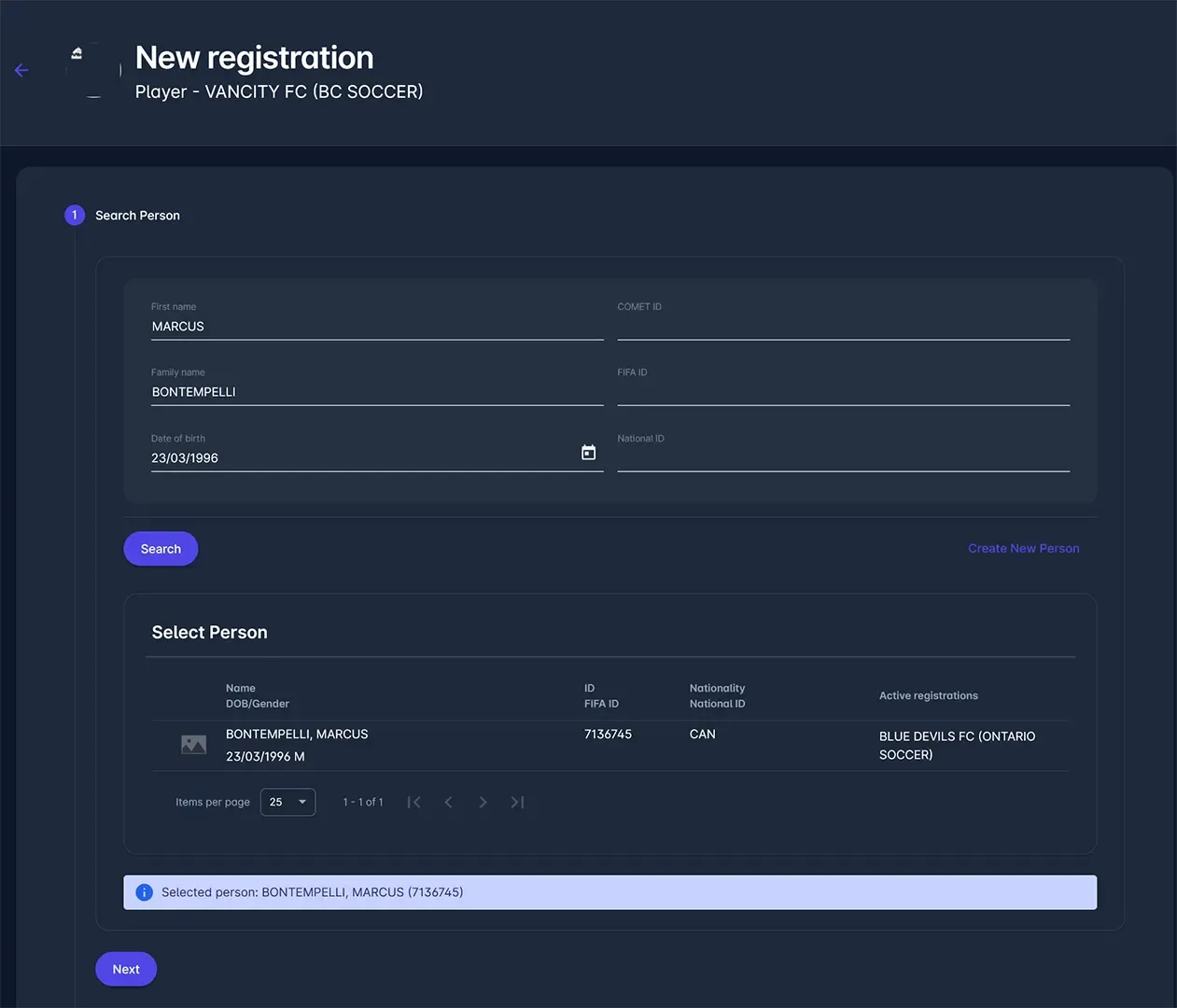The height and width of the screenshot is (1008, 1177).
Task: Open the items per page dropdown
Action: 287,803
